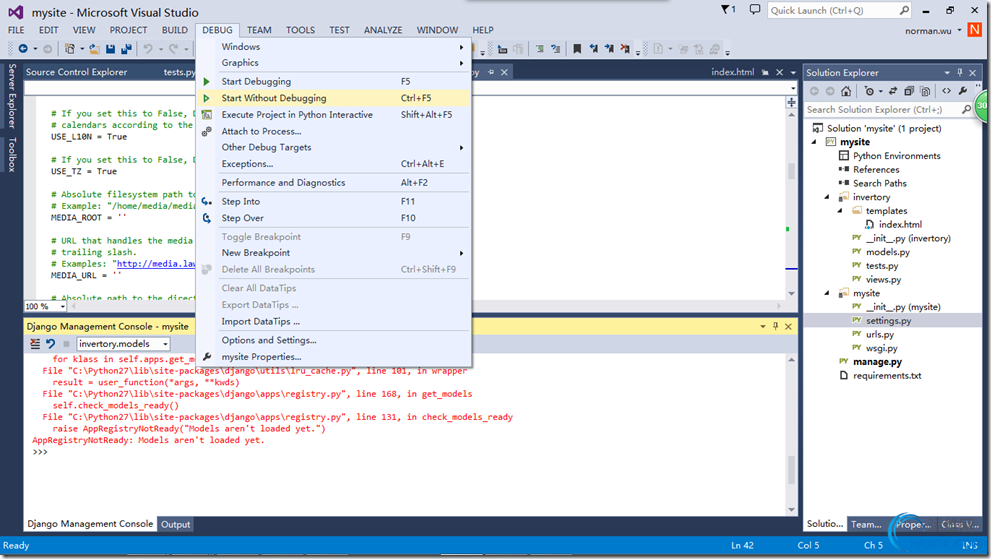Switch to the Output tab
The width and height of the screenshot is (991, 559).
pyautogui.click(x=175, y=524)
